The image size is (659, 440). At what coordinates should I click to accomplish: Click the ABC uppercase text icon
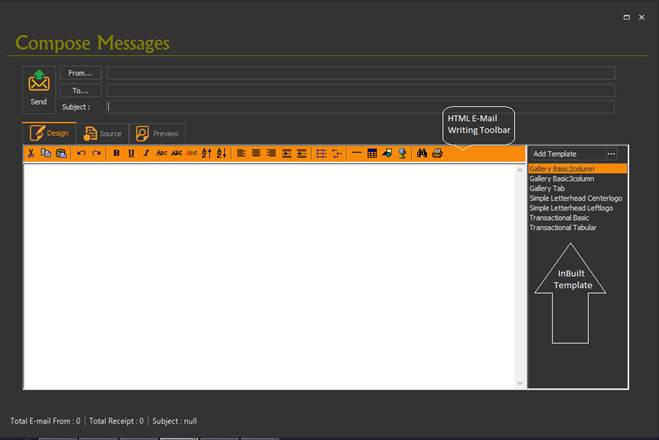pyautogui.click(x=177, y=153)
